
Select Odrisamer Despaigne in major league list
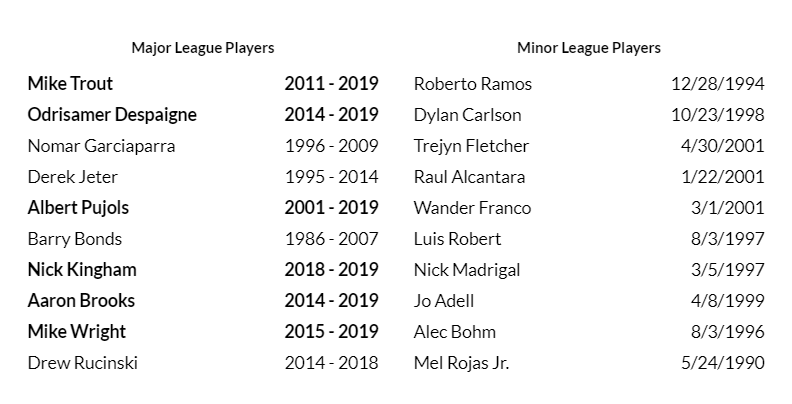tap(112, 115)
